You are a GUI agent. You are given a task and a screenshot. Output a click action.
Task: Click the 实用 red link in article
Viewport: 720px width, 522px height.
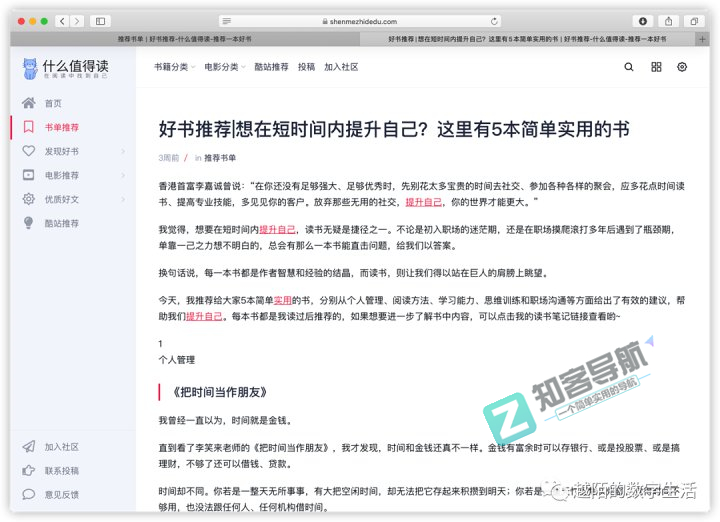coord(282,300)
